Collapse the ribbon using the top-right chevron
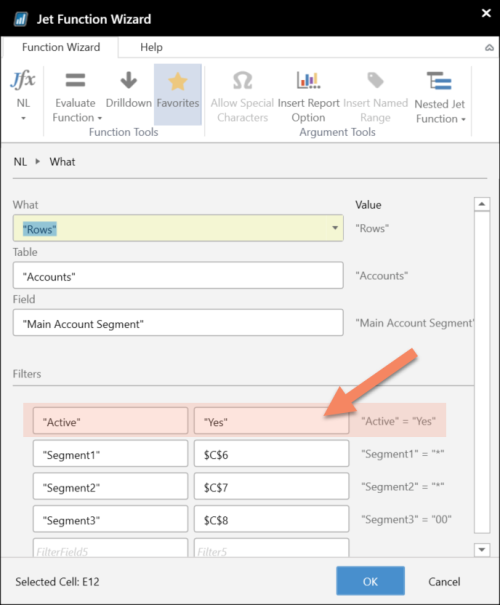Image resolution: width=500 pixels, height=605 pixels. coord(489,47)
